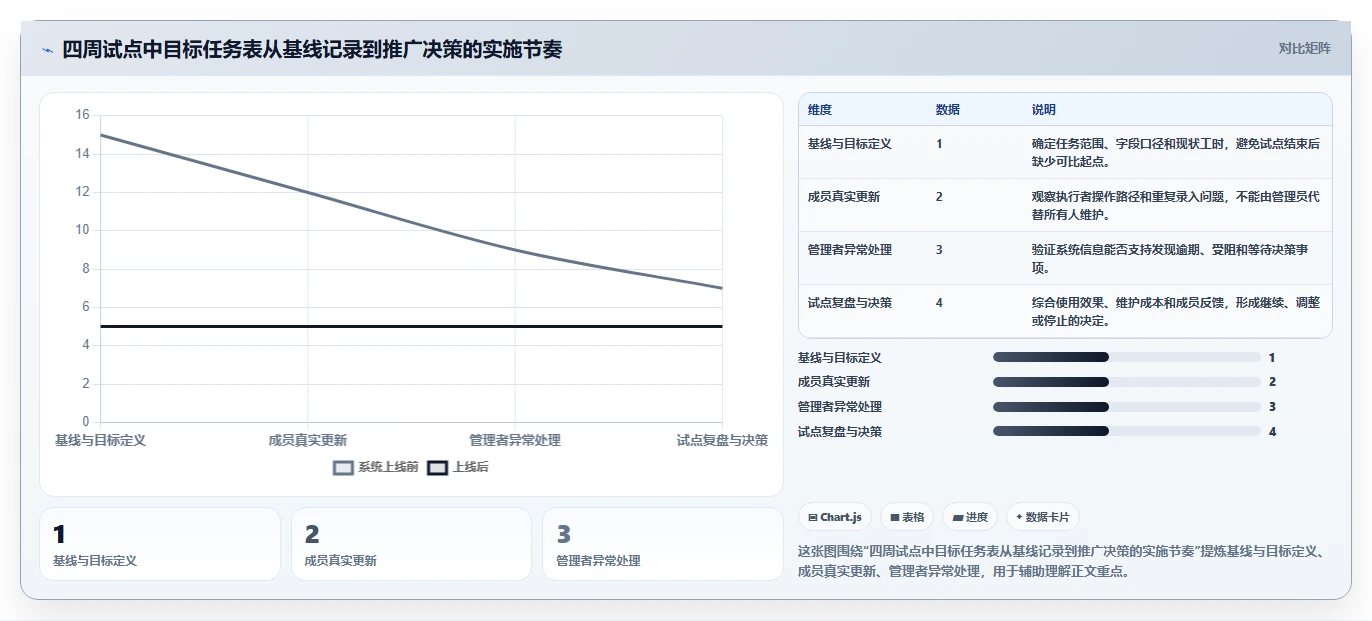Click the 数据卡片 tag
Image resolution: width=1372 pixels, height=621 pixels.
1043,517
